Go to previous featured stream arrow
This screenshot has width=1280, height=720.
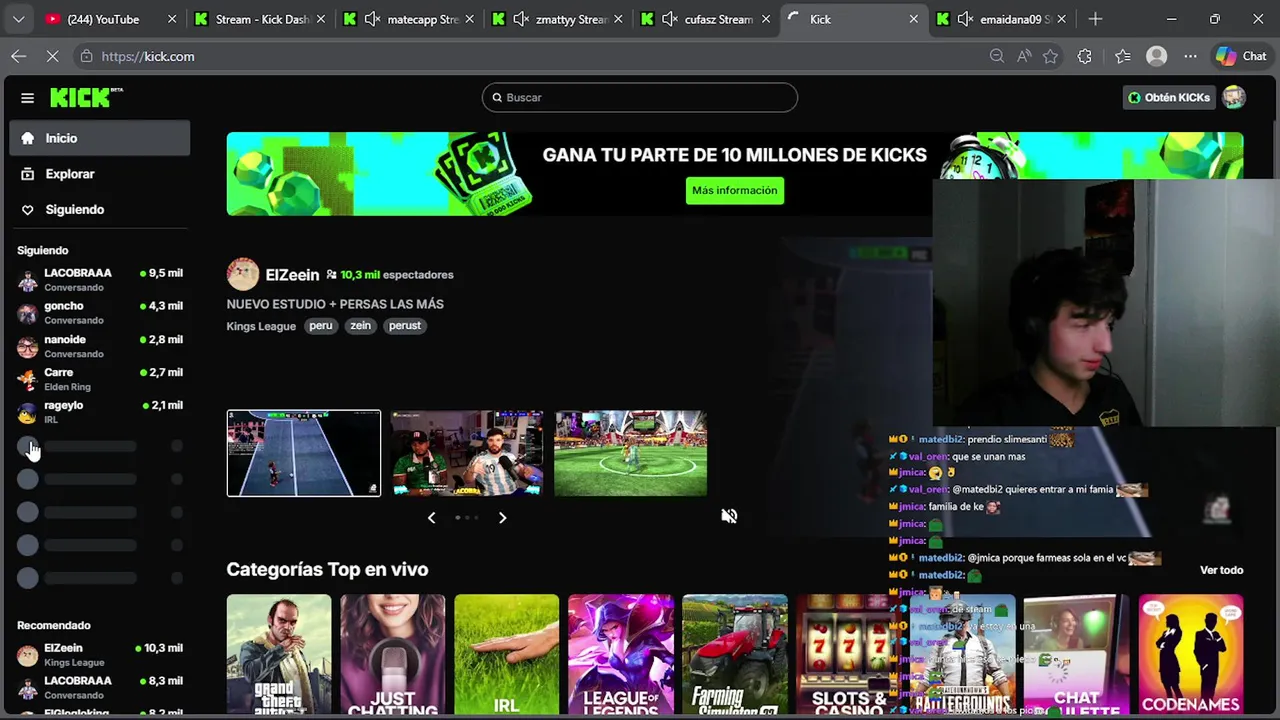pos(431,517)
